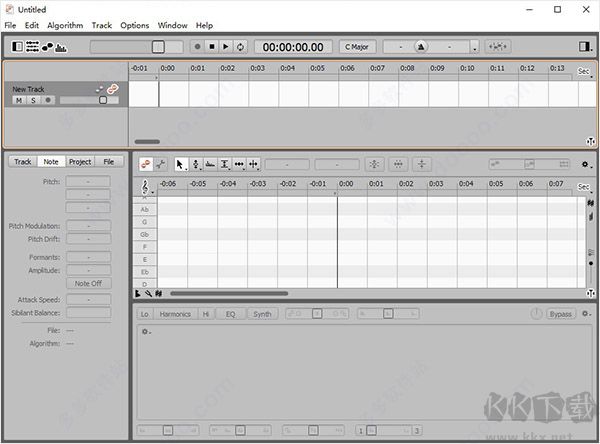Show the track list pane icon

(33, 47)
